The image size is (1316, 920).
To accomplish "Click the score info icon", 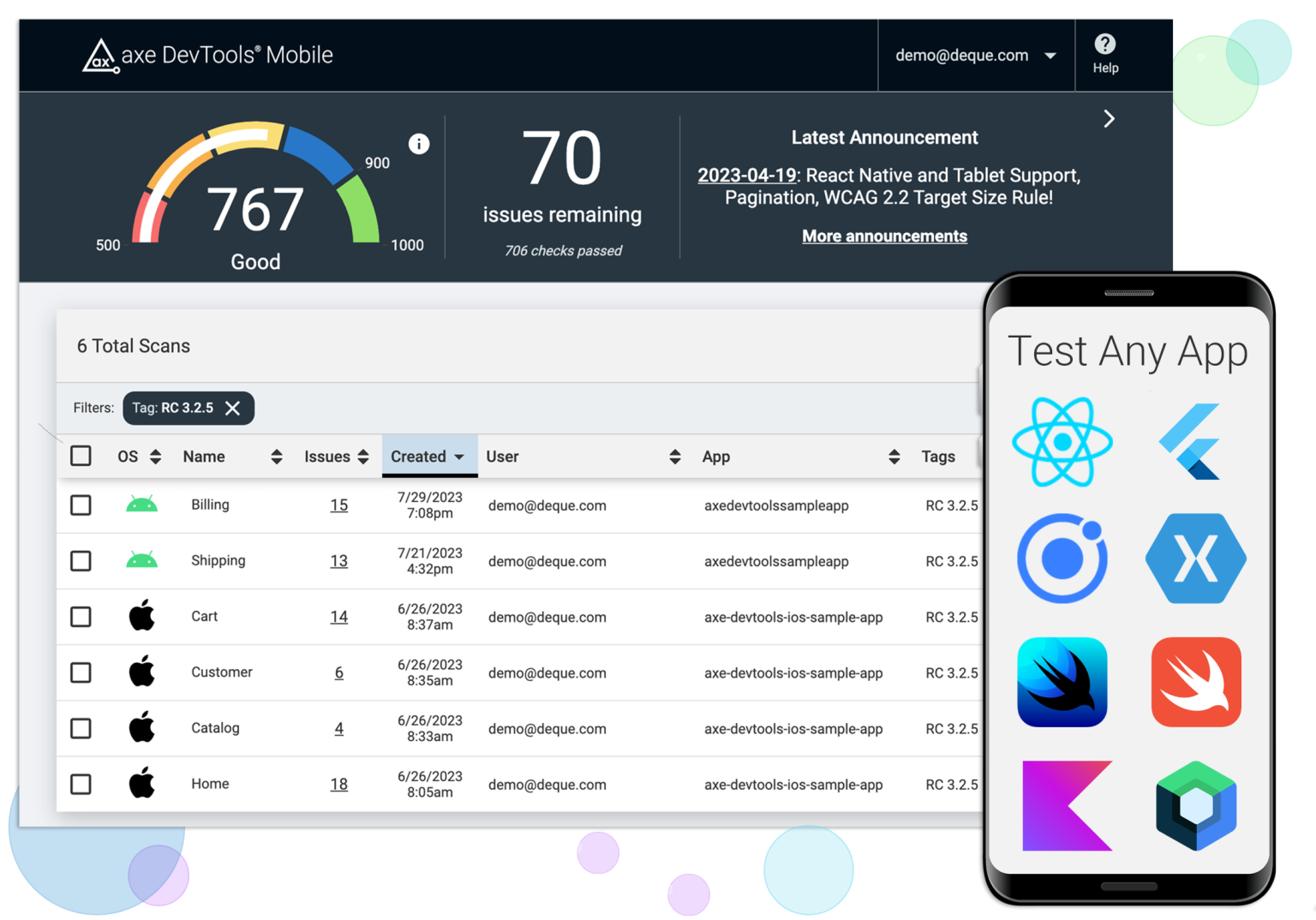I will click(418, 144).
